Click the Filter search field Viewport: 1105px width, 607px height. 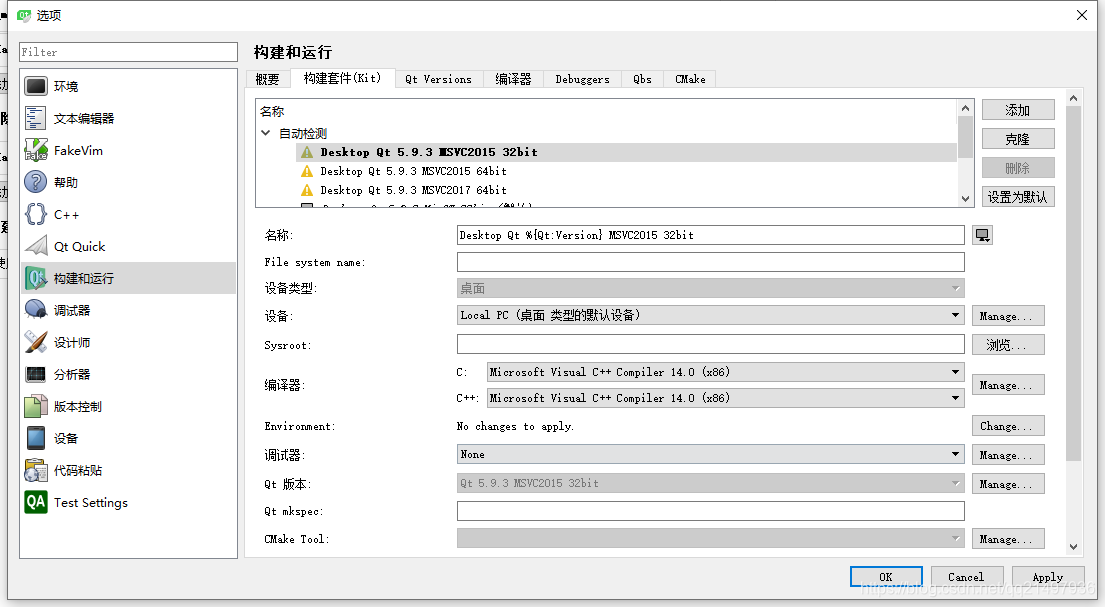click(128, 52)
